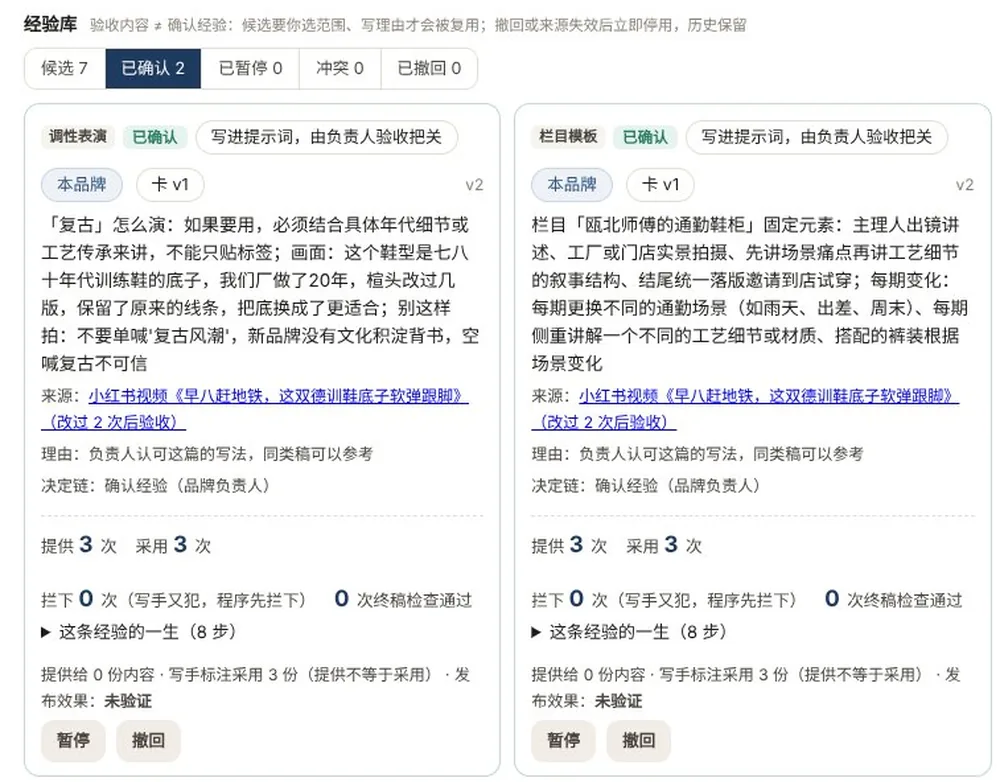Click 暂停 button in 调性表演 card

point(73,741)
